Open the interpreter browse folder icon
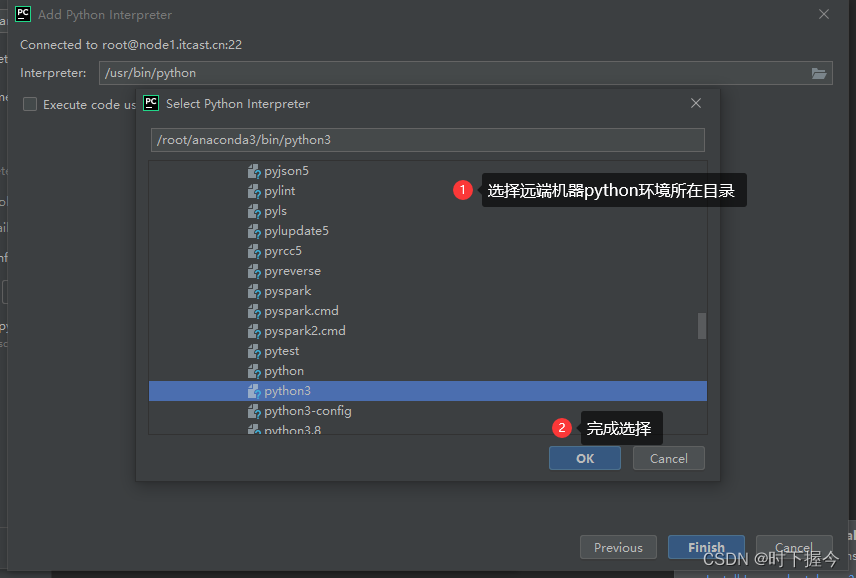 (x=818, y=73)
